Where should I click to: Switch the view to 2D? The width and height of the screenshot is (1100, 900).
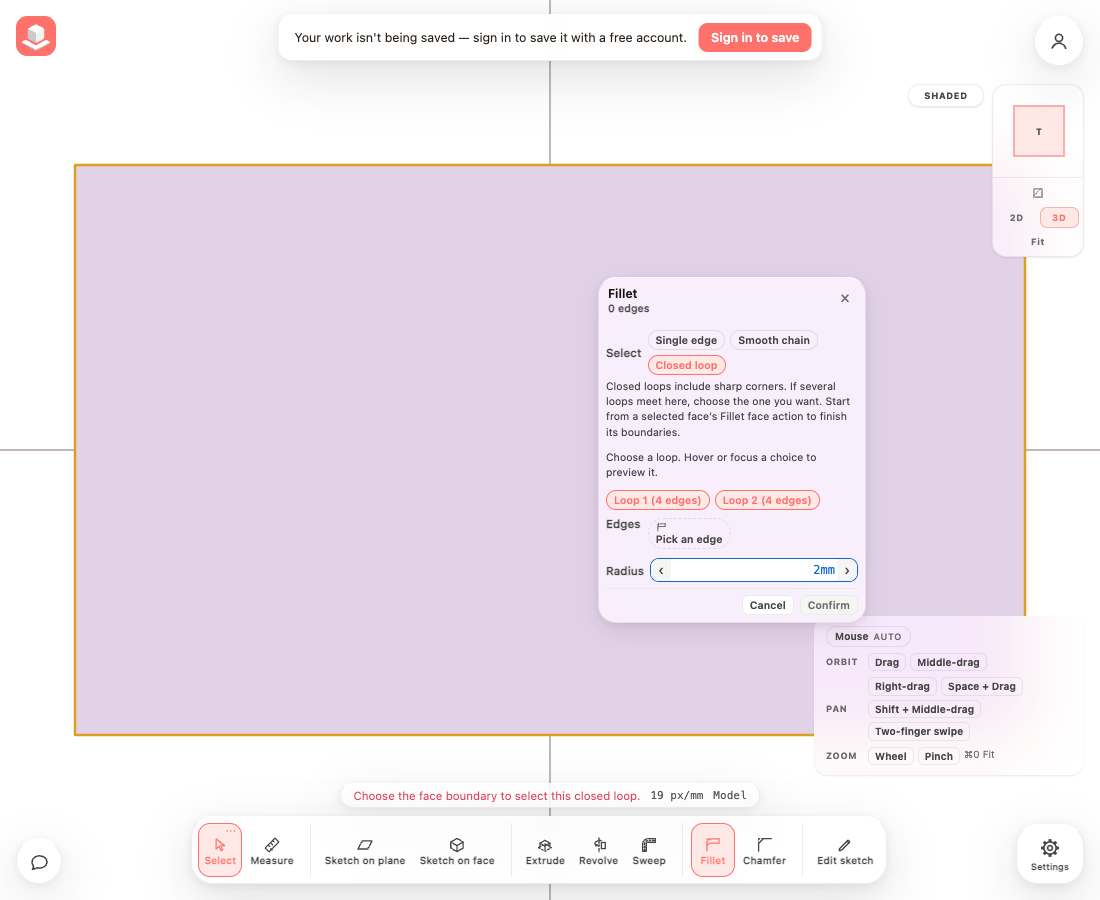click(x=1016, y=218)
